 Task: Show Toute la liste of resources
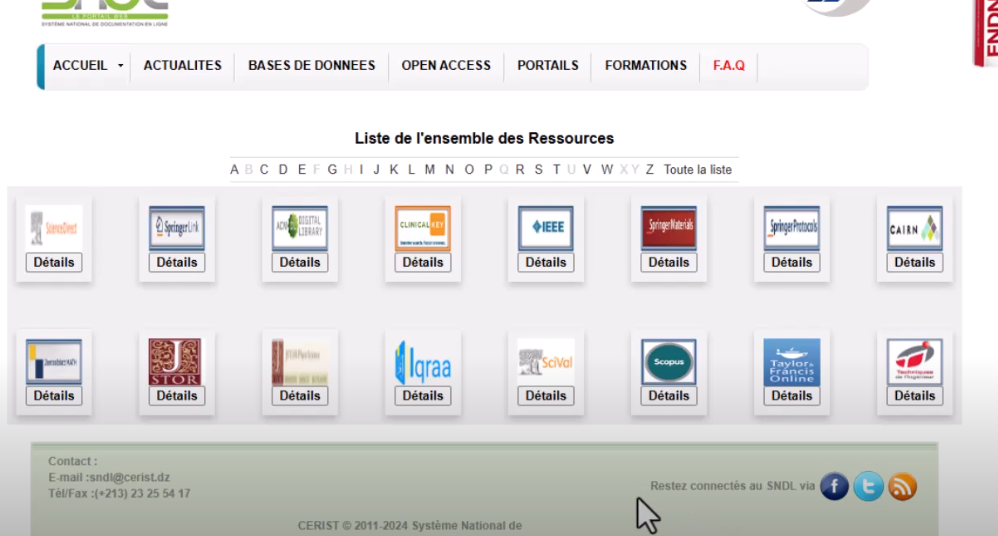click(698, 170)
